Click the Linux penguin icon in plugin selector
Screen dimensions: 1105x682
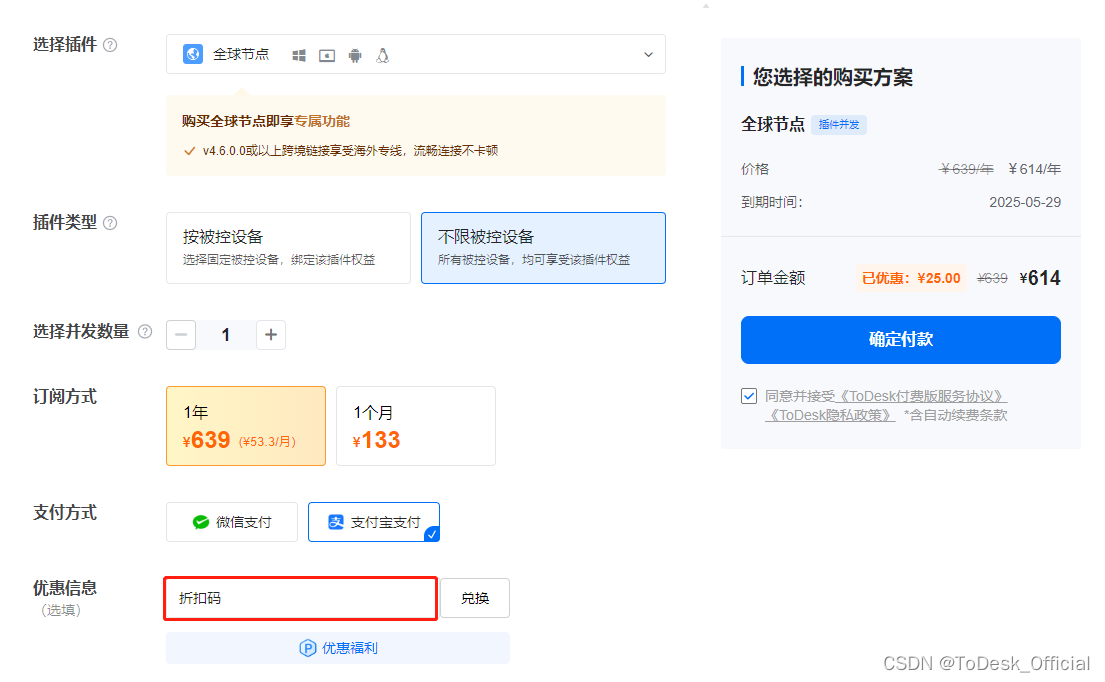tap(383, 56)
